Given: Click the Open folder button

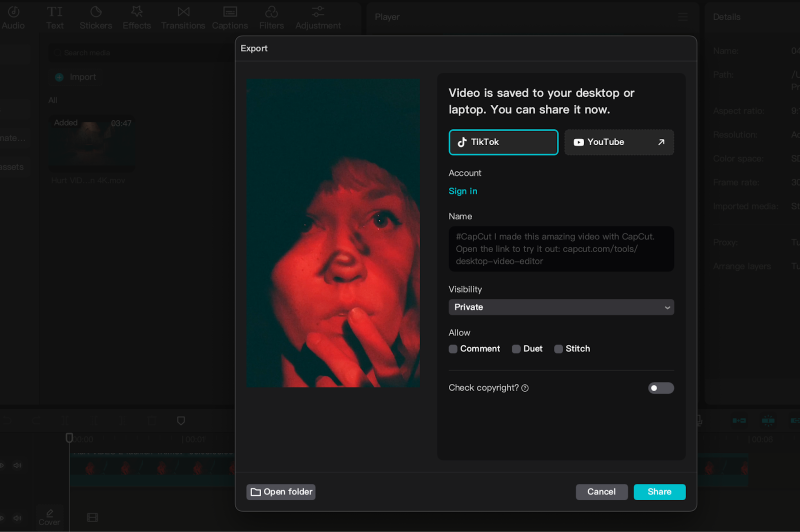Looking at the screenshot, I should 281,492.
